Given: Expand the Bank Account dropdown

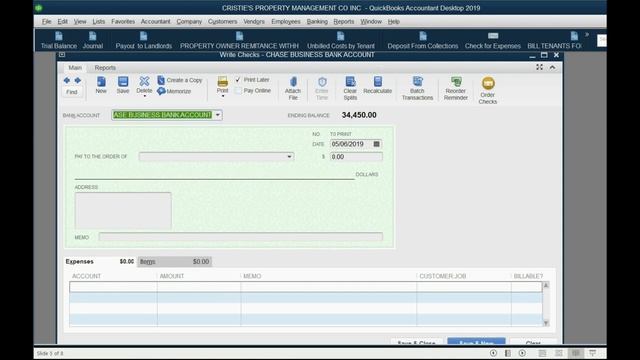Looking at the screenshot, I should click(218, 115).
